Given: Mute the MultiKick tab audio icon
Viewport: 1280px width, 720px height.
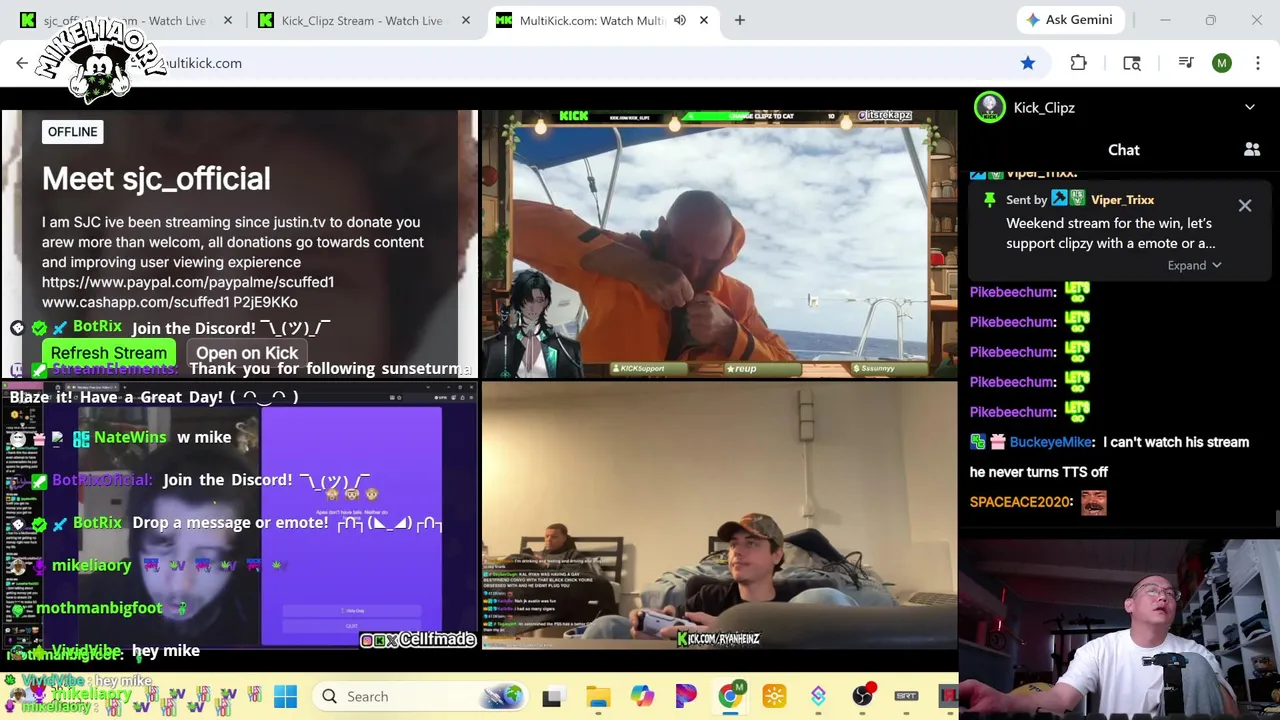Looking at the screenshot, I should 680,20.
